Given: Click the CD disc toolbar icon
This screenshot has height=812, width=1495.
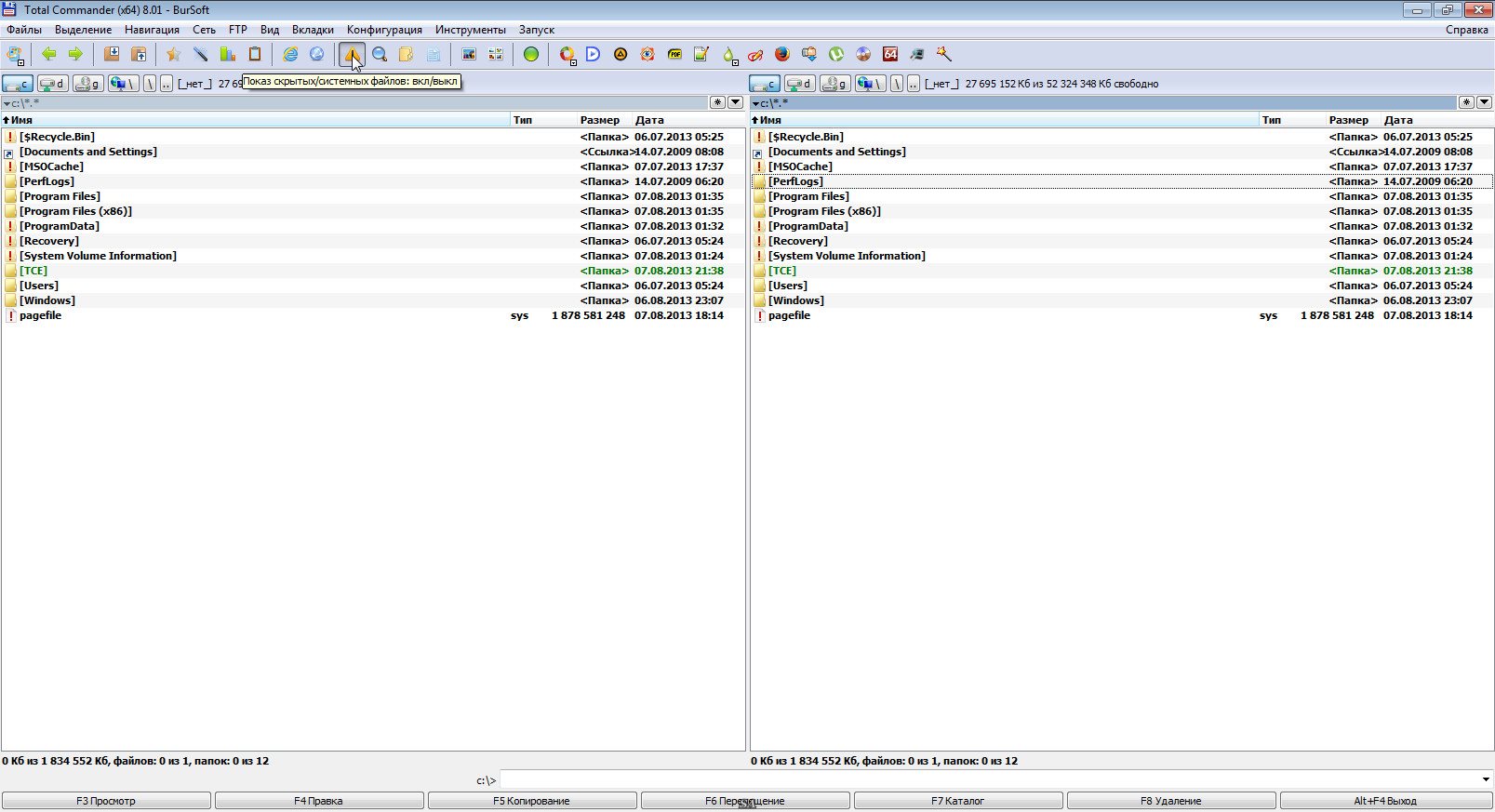Looking at the screenshot, I should click(863, 54).
